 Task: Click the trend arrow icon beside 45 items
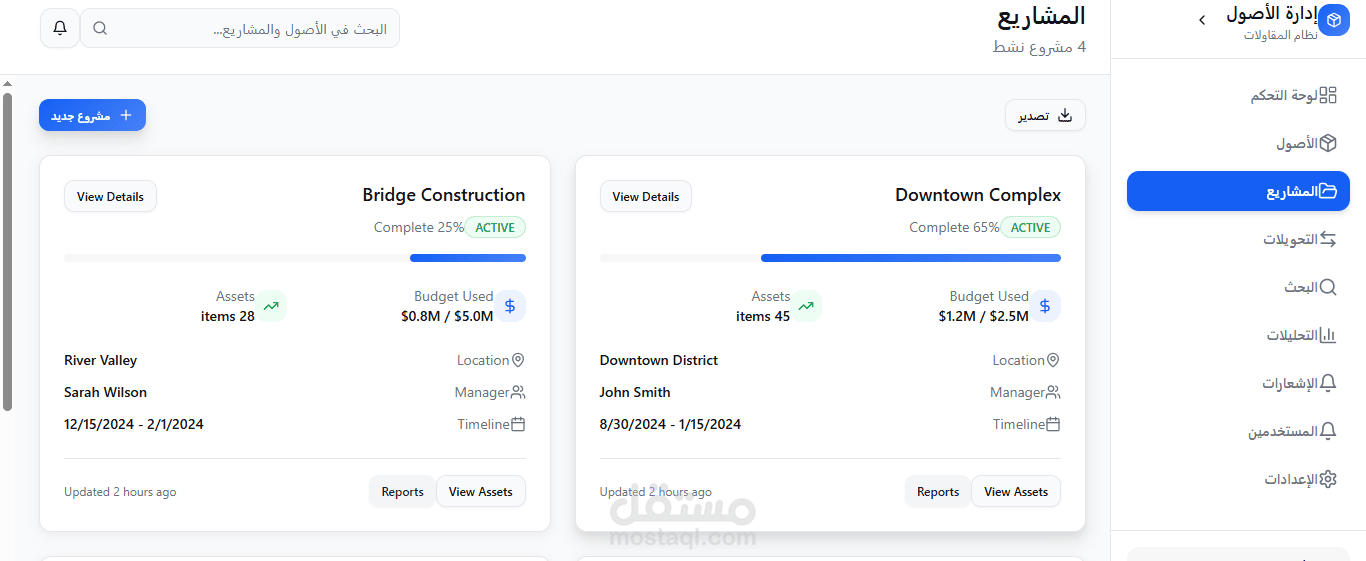pos(806,306)
